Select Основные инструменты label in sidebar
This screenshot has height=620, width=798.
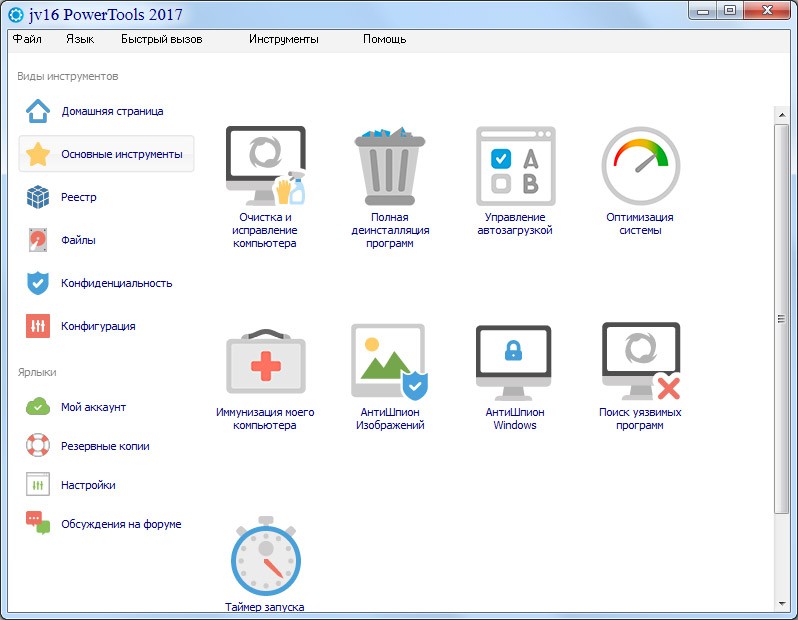point(122,154)
